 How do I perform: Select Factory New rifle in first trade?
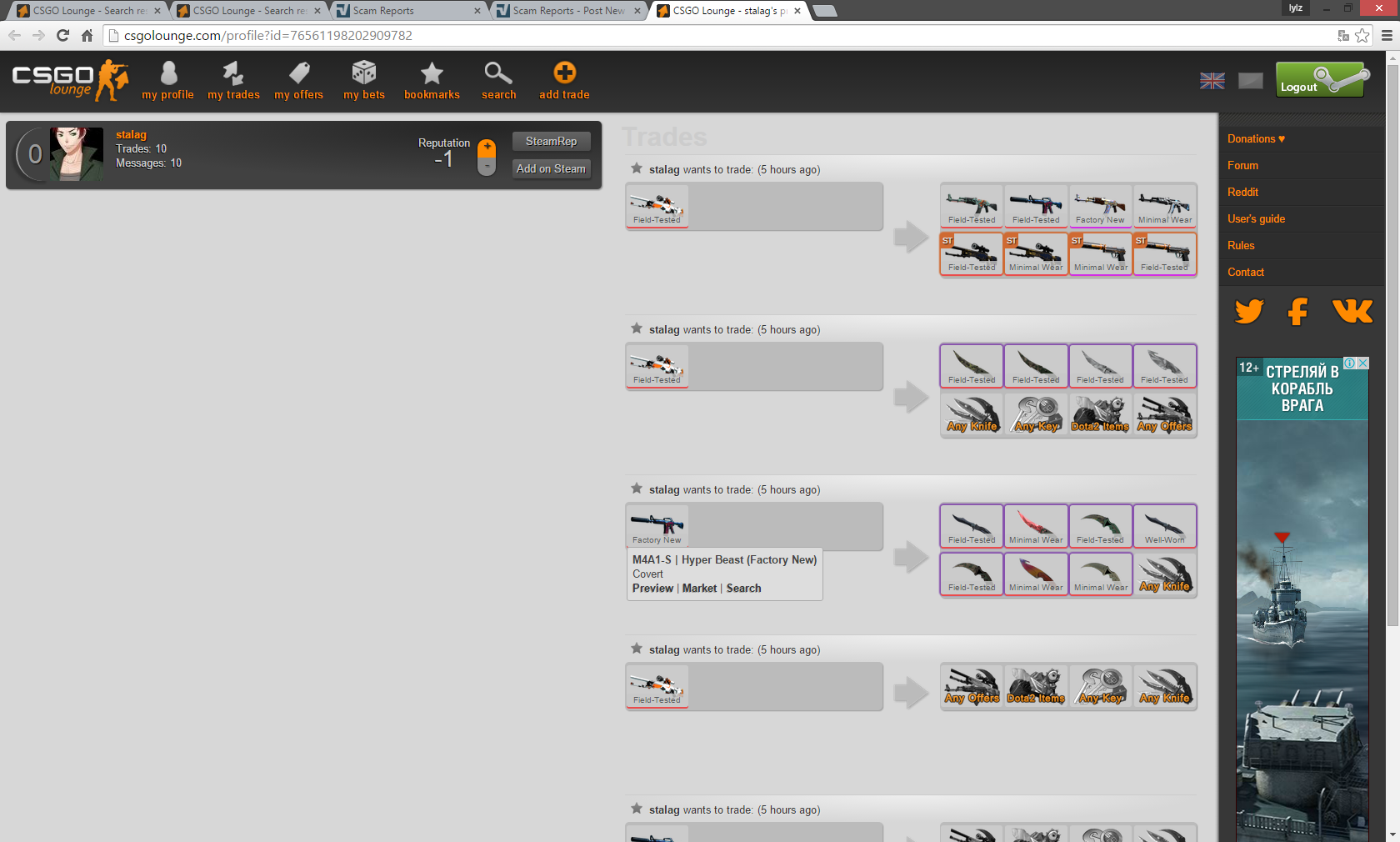(1100, 206)
